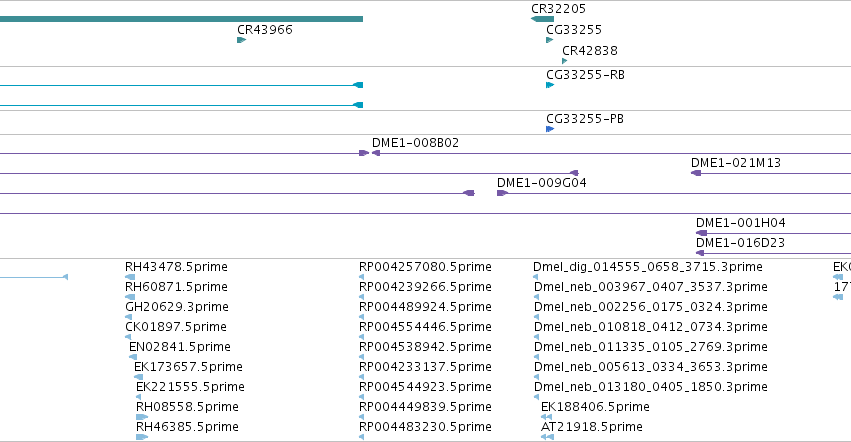Select the AT21918.5prime double arrow glyph
This screenshot has width=851, height=442.
(547, 437)
